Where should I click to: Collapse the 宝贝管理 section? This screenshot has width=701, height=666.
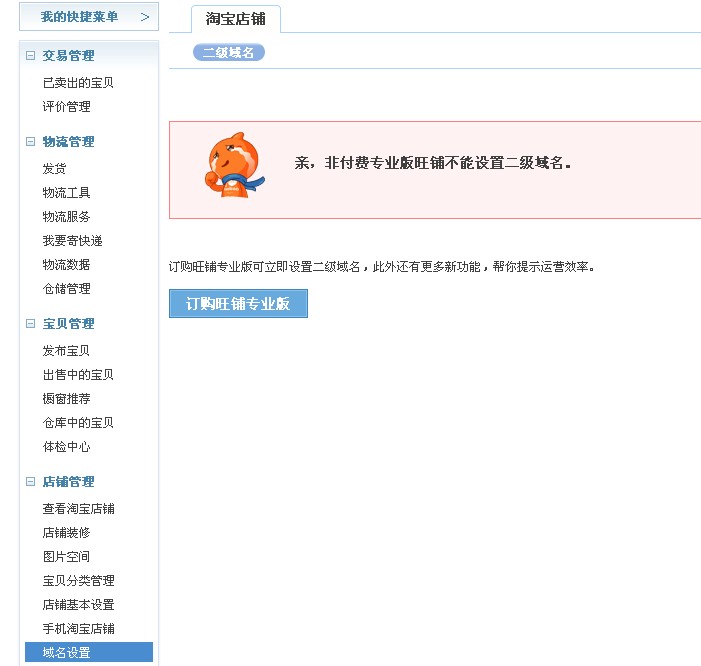[x=30, y=323]
